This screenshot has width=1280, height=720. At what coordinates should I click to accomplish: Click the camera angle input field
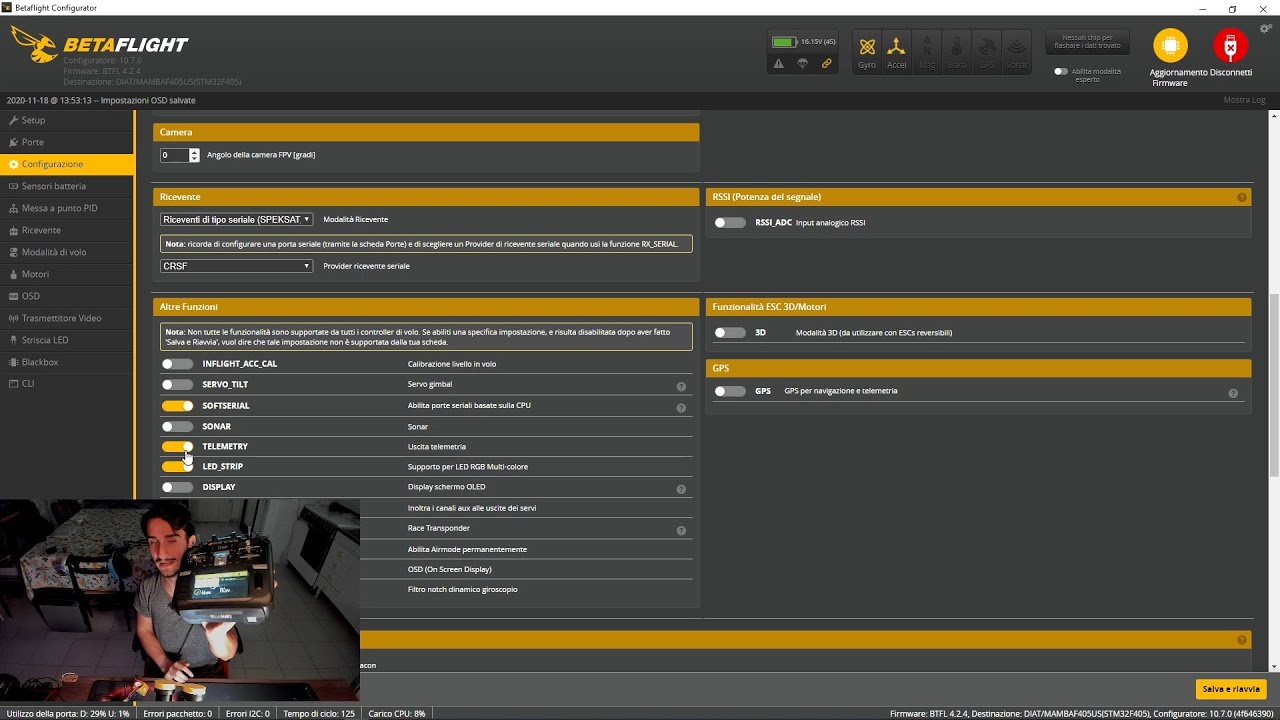pos(174,155)
